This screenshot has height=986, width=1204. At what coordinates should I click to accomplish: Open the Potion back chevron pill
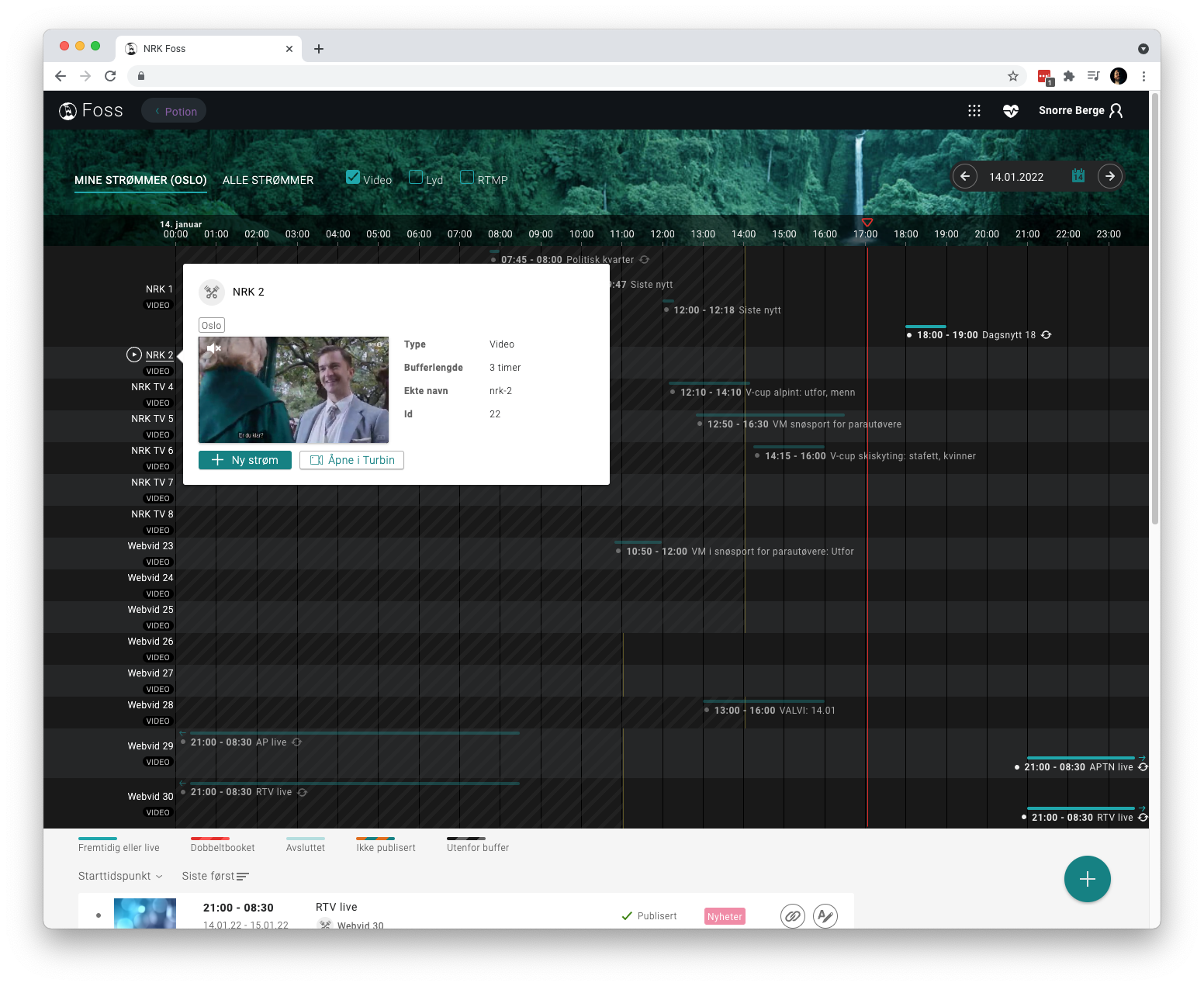(x=174, y=111)
